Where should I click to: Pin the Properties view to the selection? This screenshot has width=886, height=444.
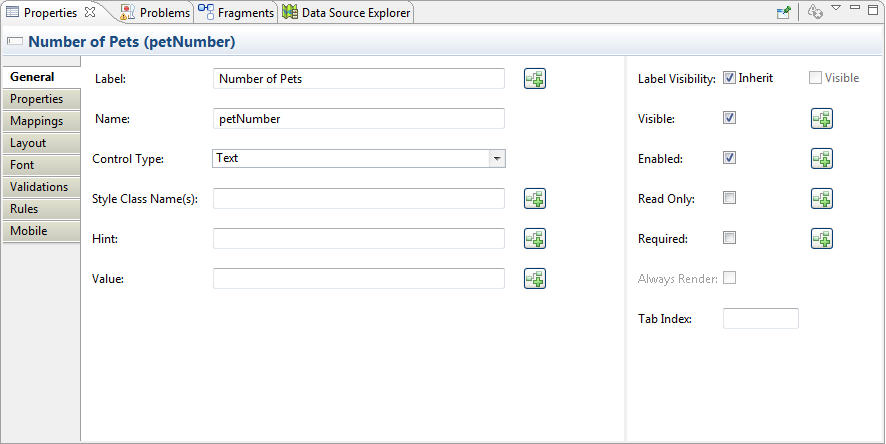pos(785,12)
